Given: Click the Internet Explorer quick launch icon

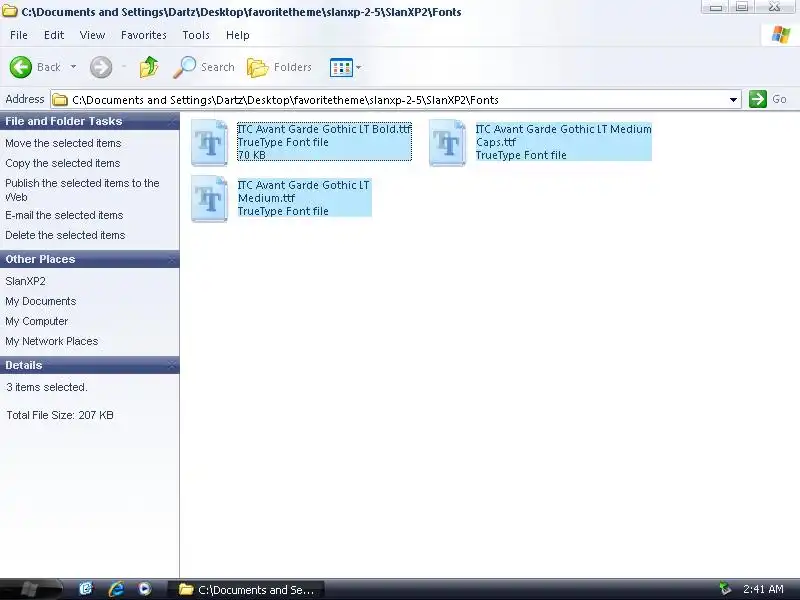Looking at the screenshot, I should tap(116, 589).
